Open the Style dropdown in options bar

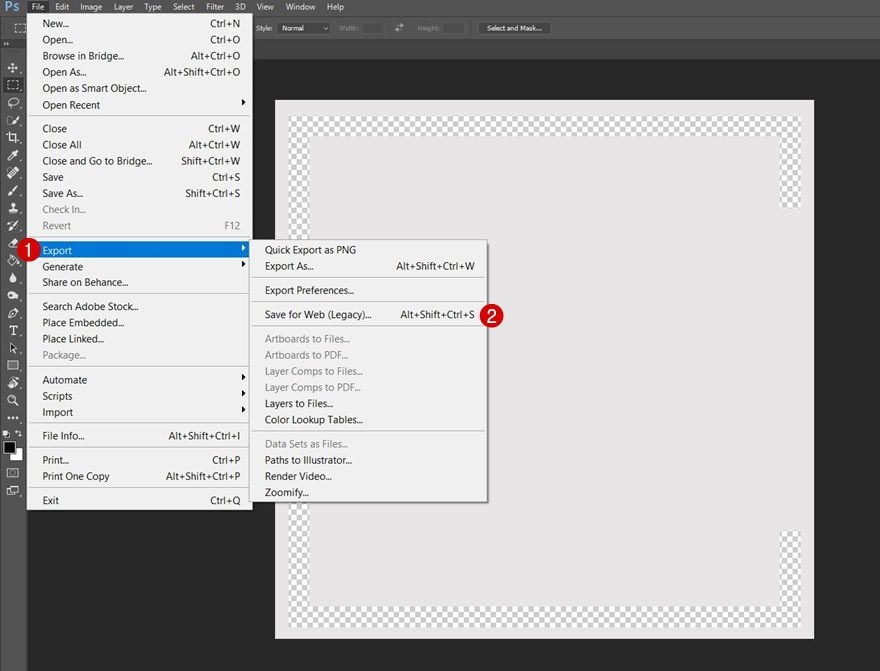pyautogui.click(x=304, y=28)
